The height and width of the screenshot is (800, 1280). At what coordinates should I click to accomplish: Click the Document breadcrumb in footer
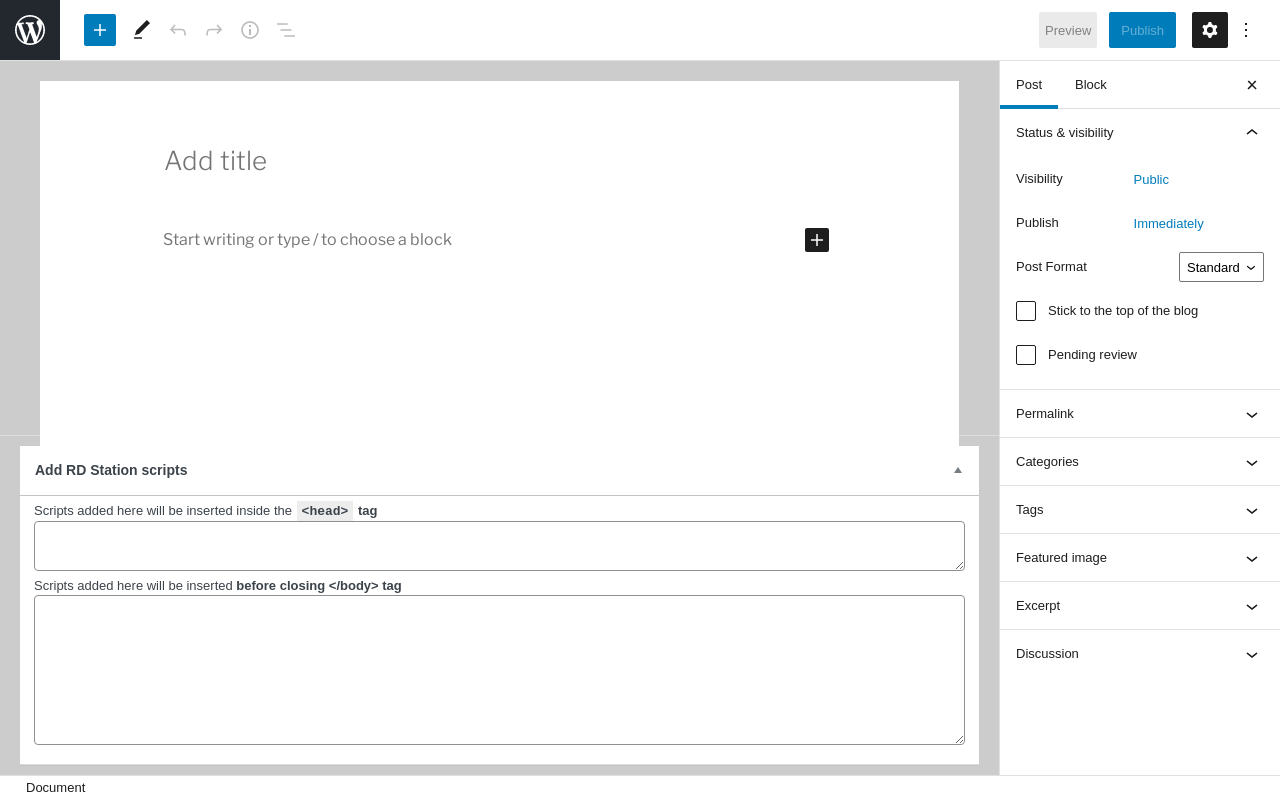pyautogui.click(x=56, y=788)
